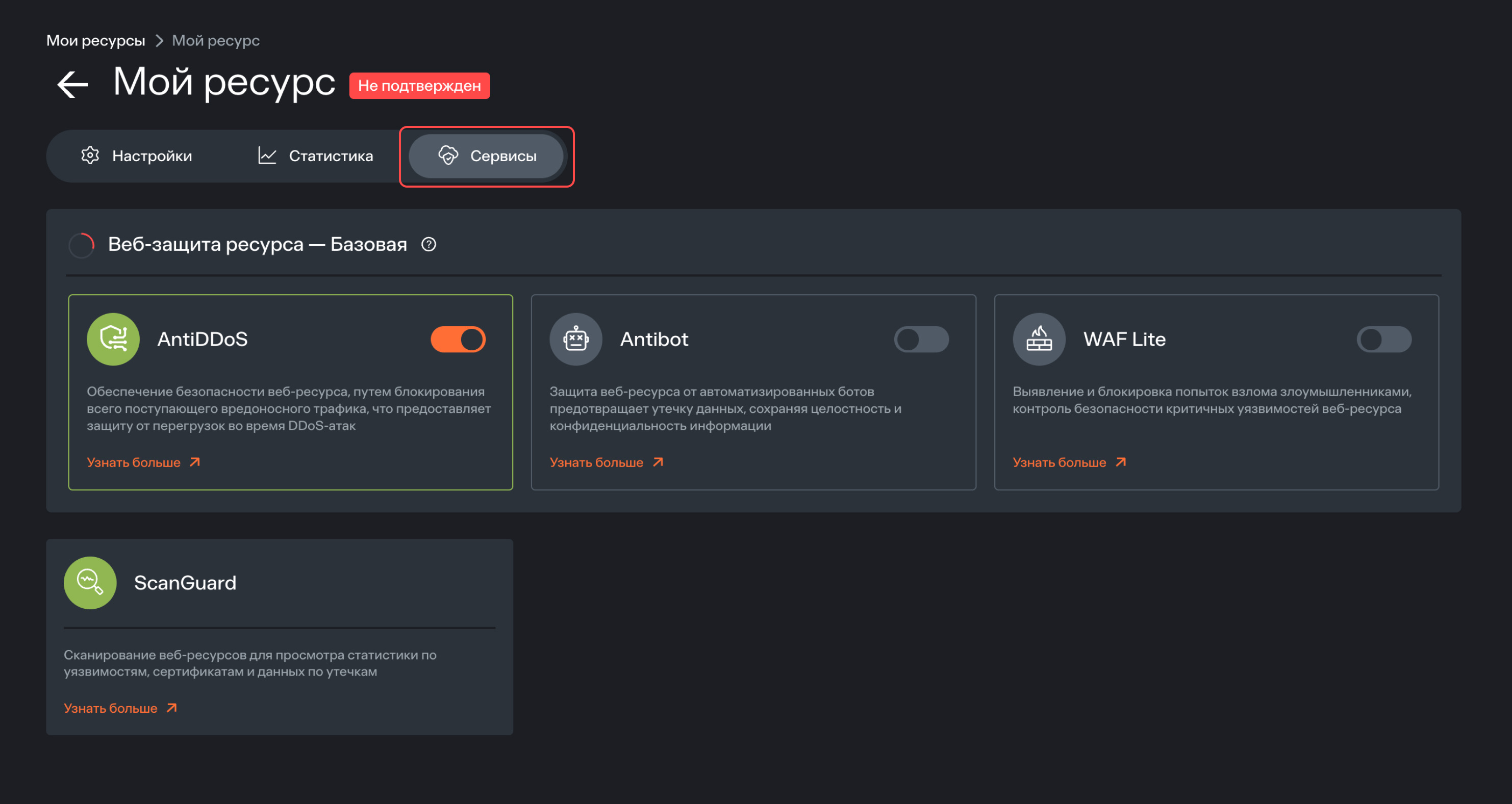Follow Узнать больше link in ScanGuard card
This screenshot has height=804, width=1512.
click(120, 708)
